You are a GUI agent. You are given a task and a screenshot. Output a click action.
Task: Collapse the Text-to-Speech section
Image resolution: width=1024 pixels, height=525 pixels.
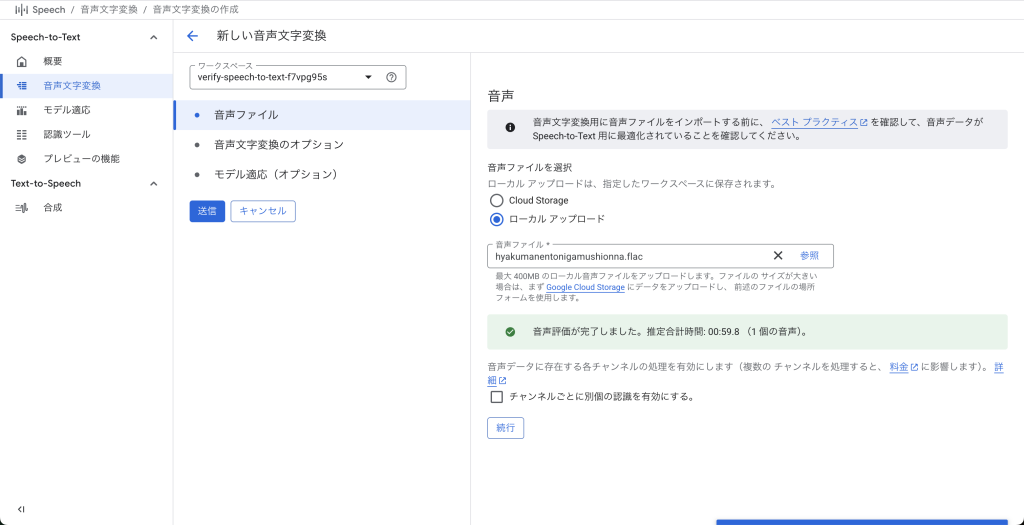tap(153, 184)
